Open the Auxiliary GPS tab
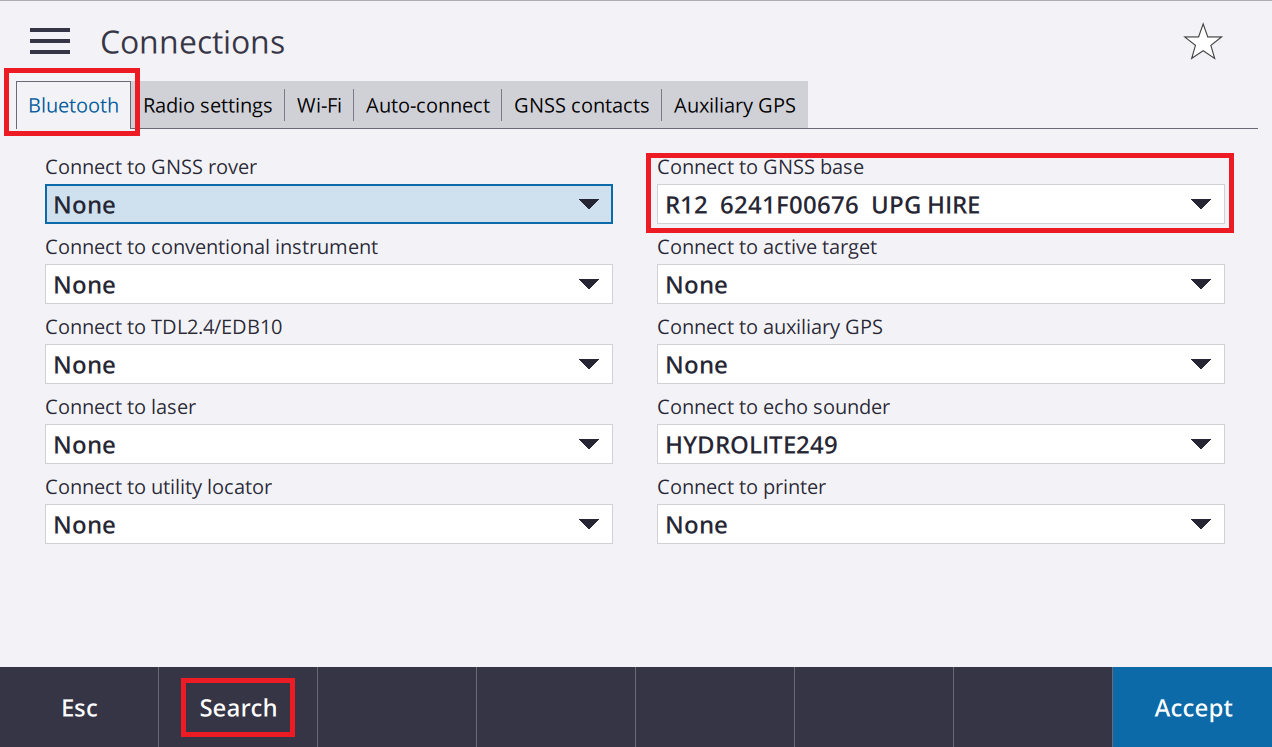 (735, 105)
